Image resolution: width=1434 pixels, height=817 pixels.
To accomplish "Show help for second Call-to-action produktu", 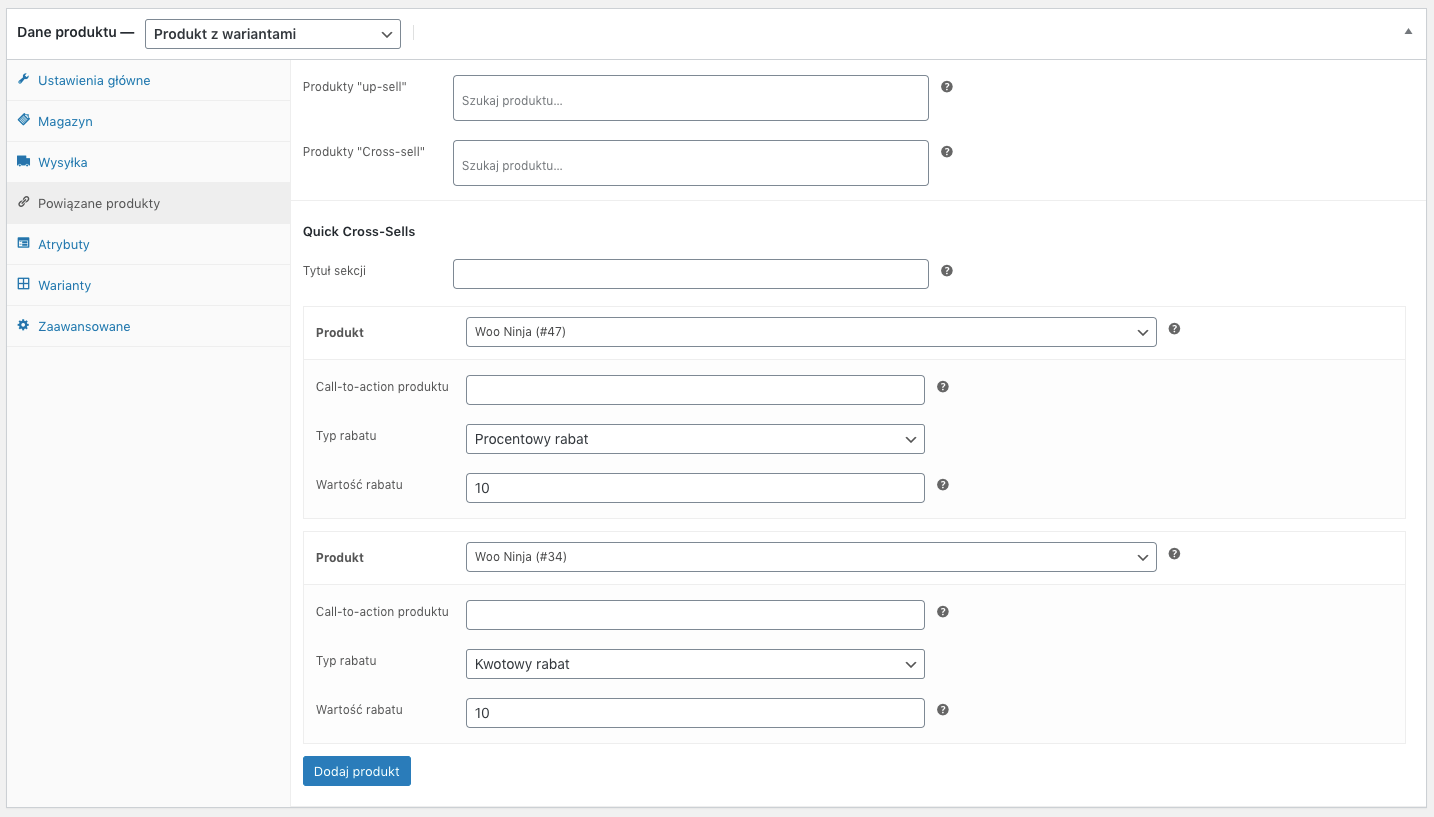I will tap(943, 612).
